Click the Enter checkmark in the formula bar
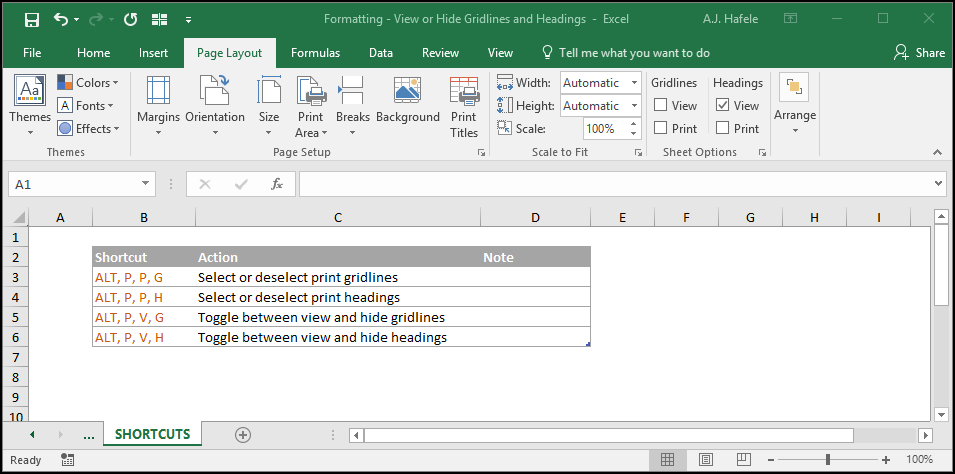955x474 pixels. pyautogui.click(x=241, y=184)
